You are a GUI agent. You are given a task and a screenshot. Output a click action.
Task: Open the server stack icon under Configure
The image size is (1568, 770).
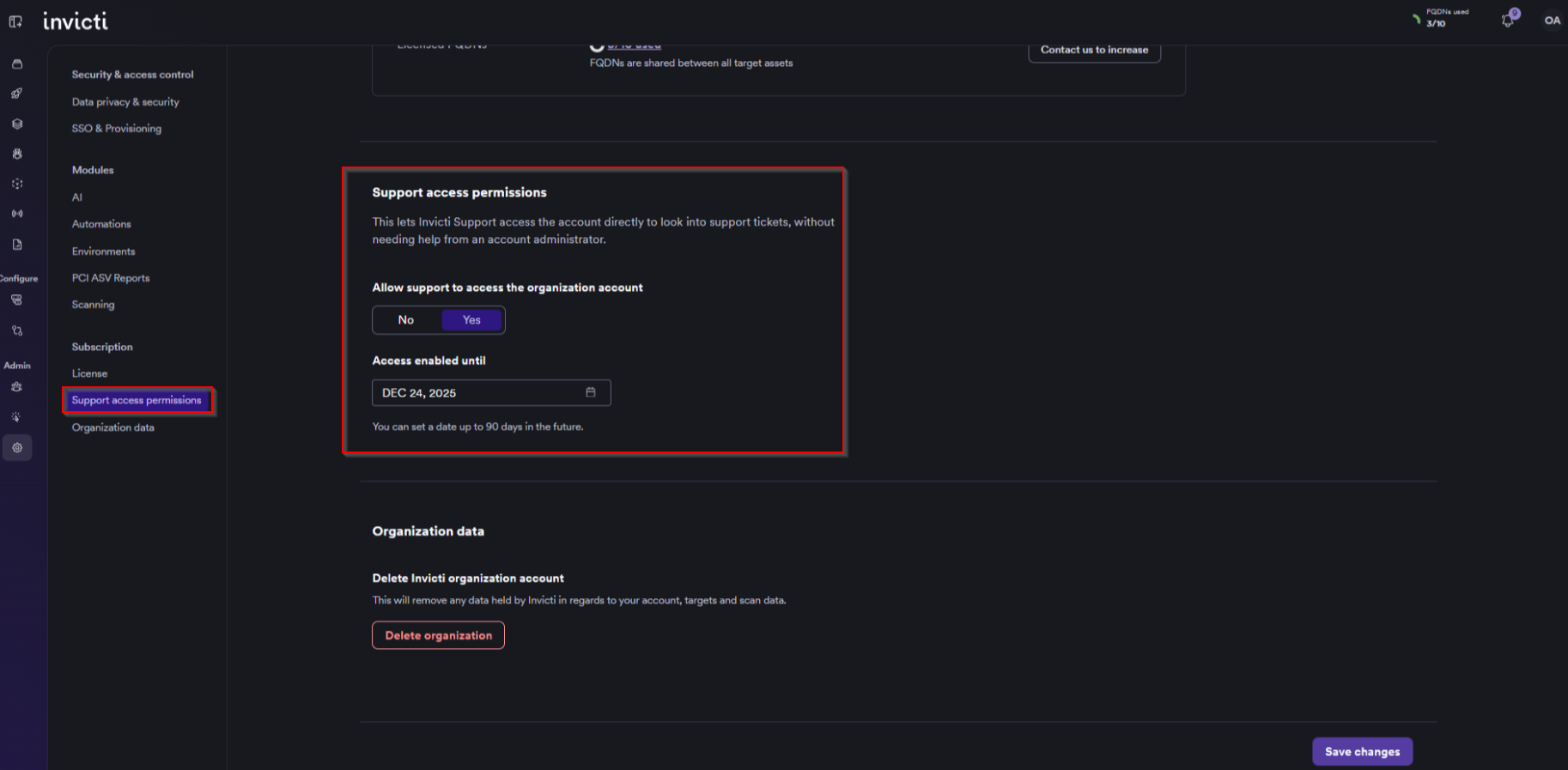pyautogui.click(x=17, y=300)
